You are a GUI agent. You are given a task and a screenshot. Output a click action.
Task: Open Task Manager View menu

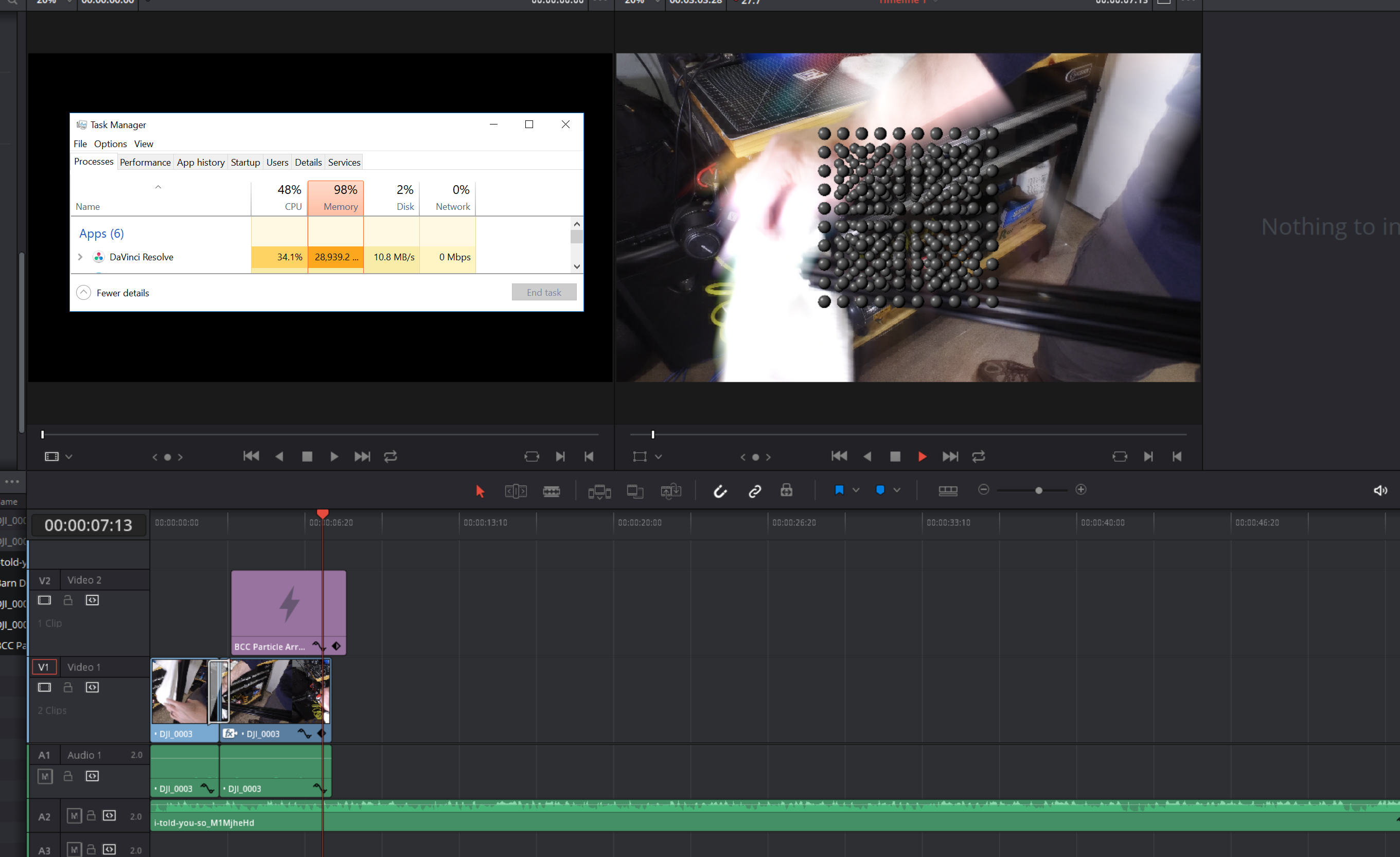pyautogui.click(x=144, y=144)
